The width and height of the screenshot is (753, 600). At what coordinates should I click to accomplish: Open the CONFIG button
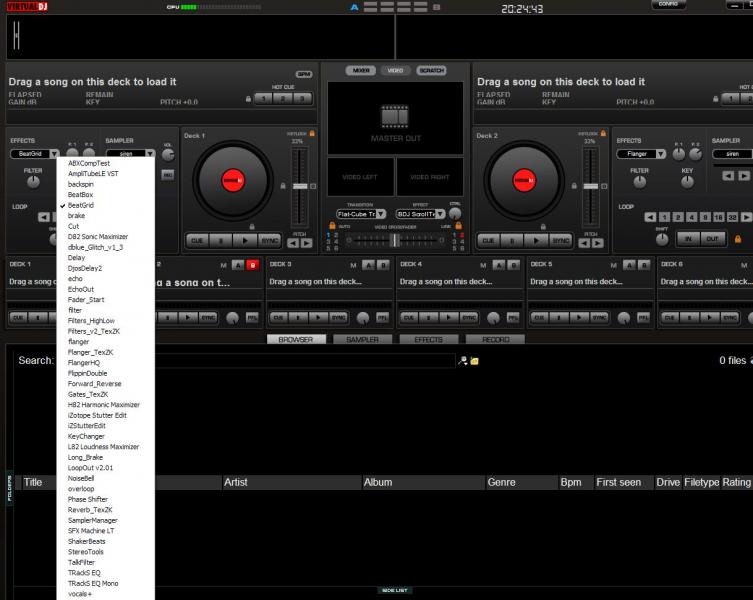668,5
